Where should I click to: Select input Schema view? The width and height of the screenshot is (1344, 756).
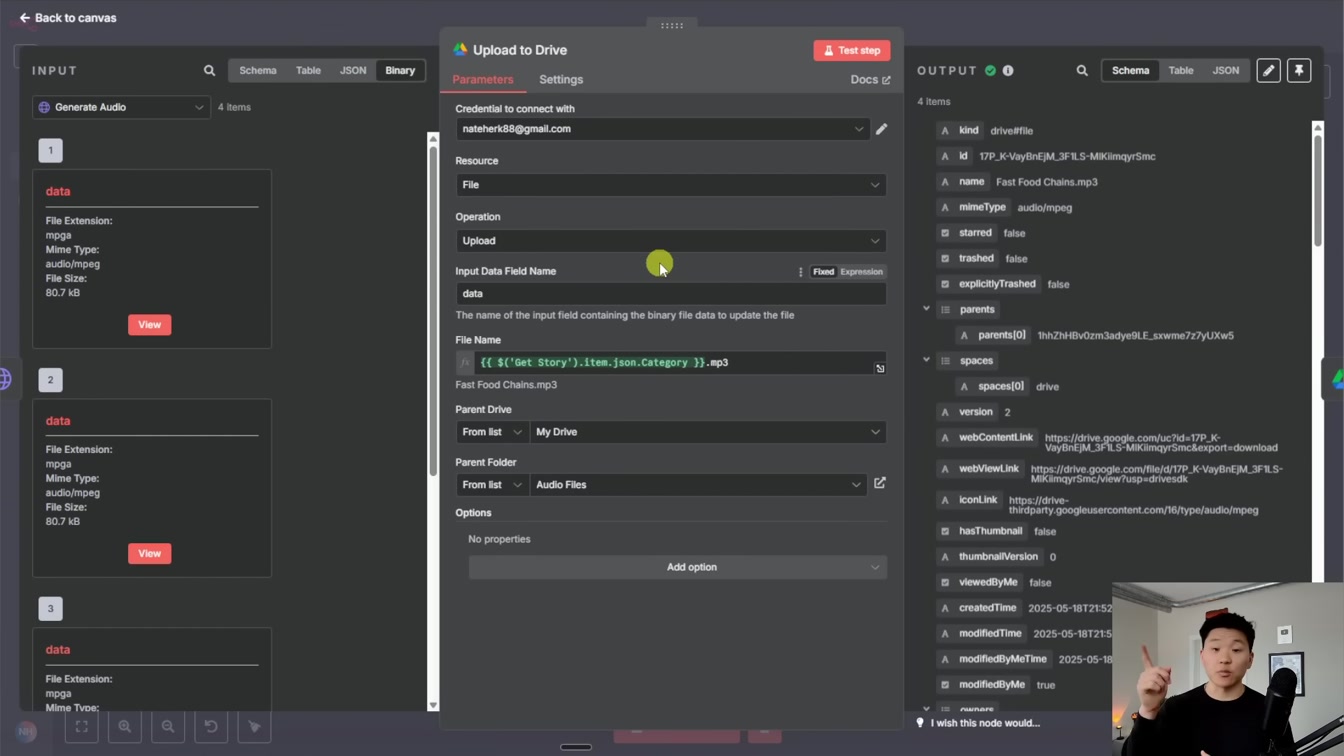[x=258, y=71]
